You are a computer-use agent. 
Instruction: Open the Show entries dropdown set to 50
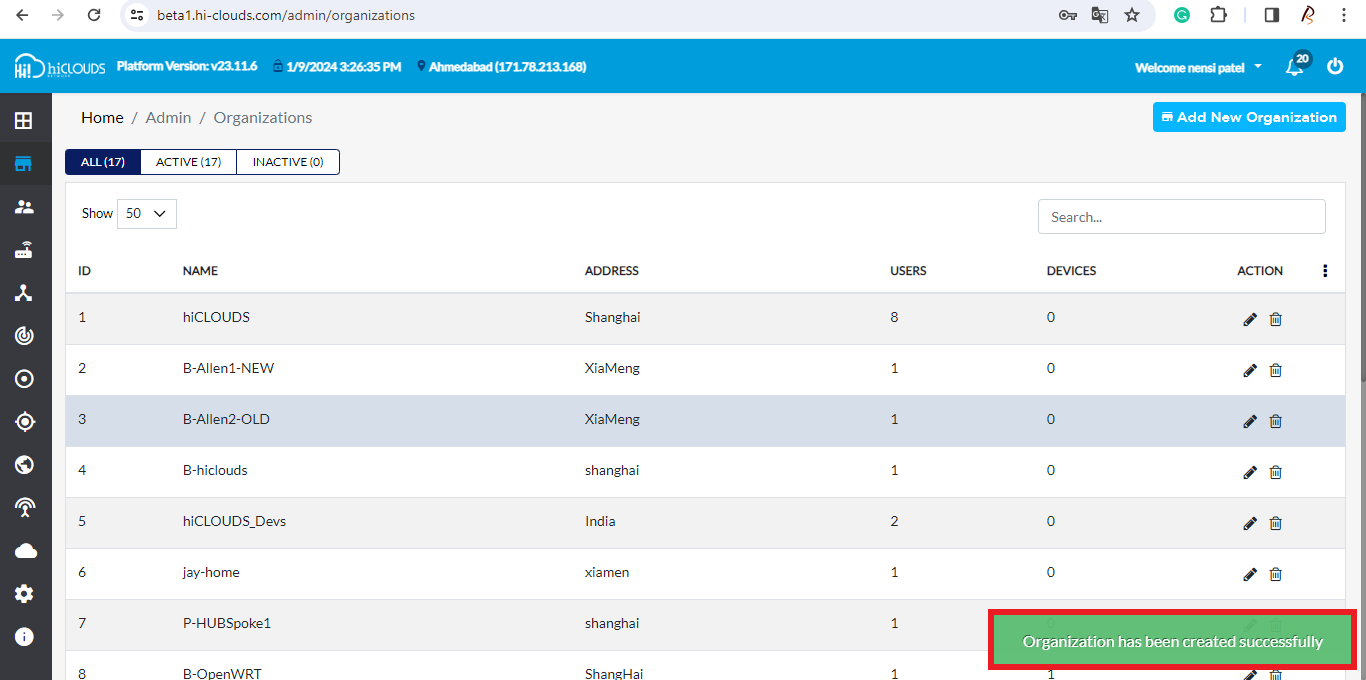coord(147,213)
